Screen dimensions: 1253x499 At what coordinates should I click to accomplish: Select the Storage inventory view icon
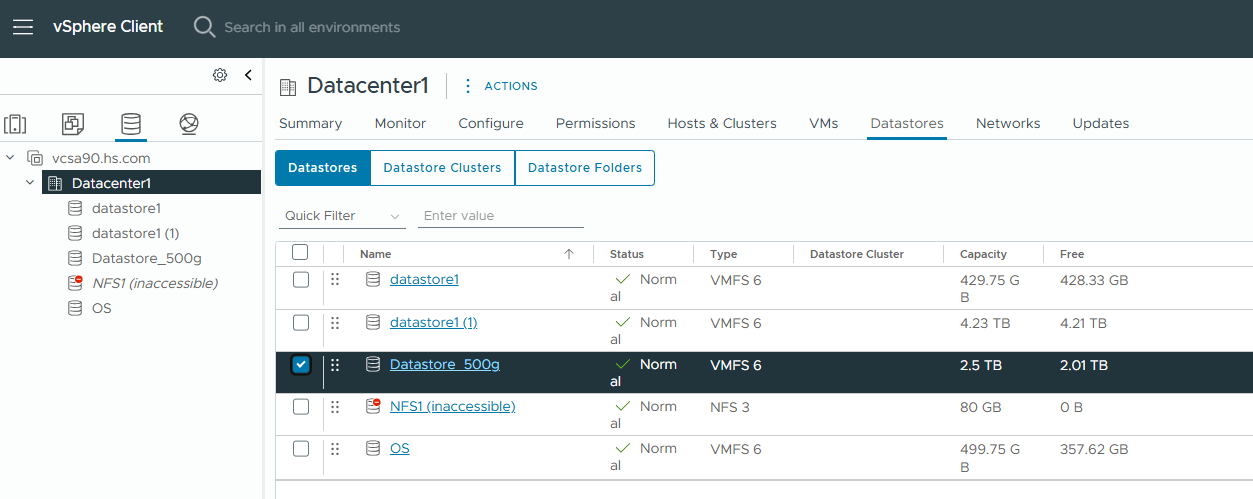(x=131, y=124)
